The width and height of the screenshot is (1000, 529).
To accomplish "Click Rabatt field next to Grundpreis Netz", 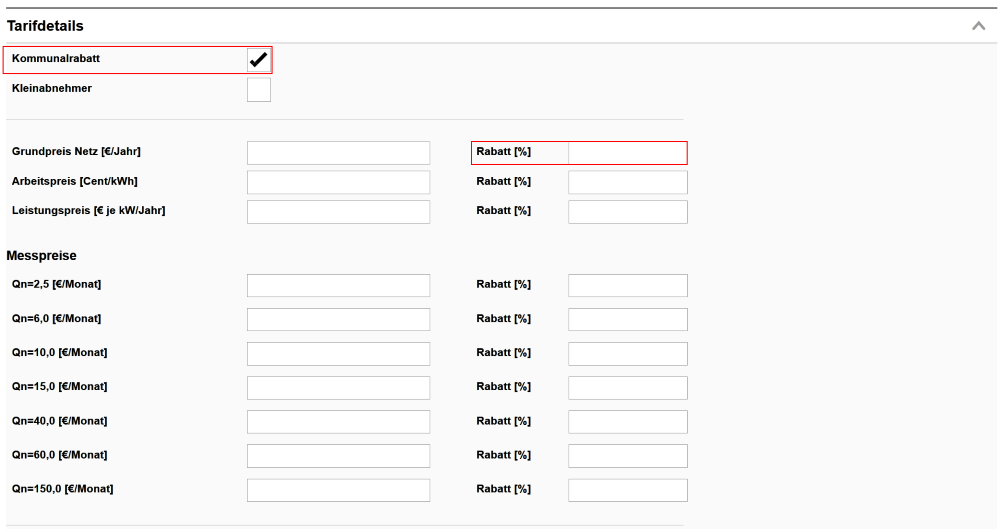I will point(627,152).
